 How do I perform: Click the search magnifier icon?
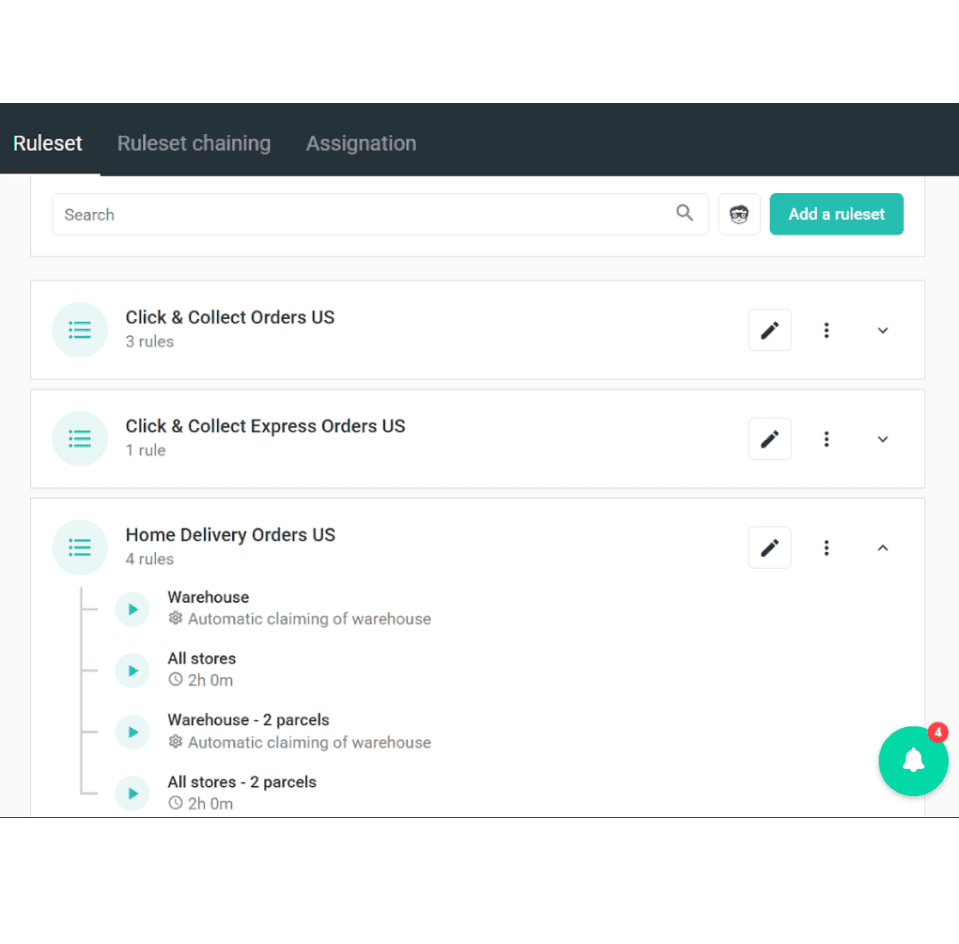point(684,213)
